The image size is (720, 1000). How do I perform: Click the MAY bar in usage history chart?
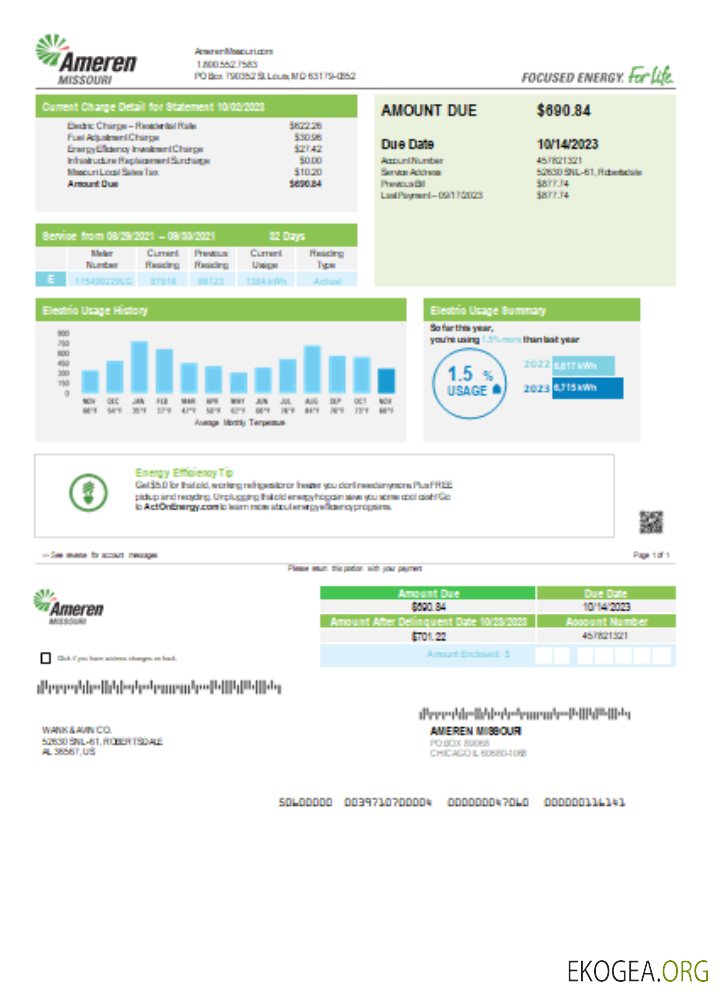(238, 383)
